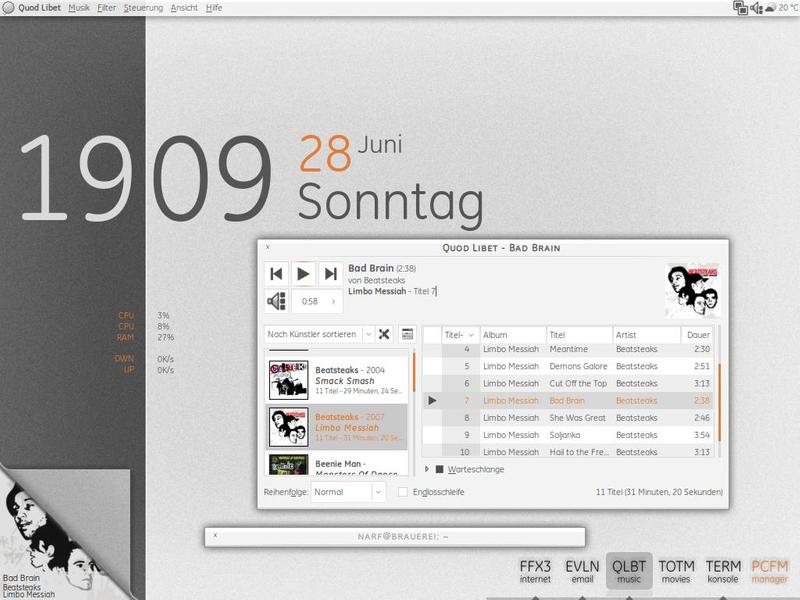Select the track 'Meantime'
This screenshot has height=600, width=800.
pyautogui.click(x=568, y=349)
